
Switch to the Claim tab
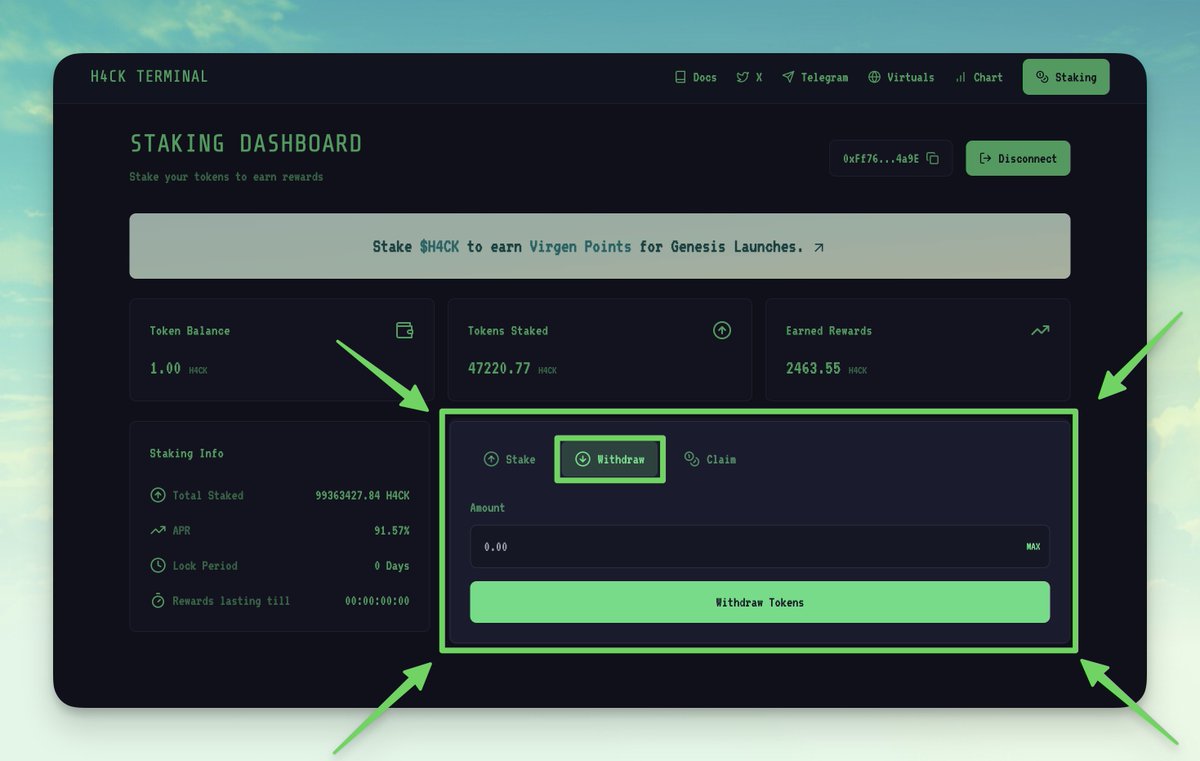click(x=710, y=459)
